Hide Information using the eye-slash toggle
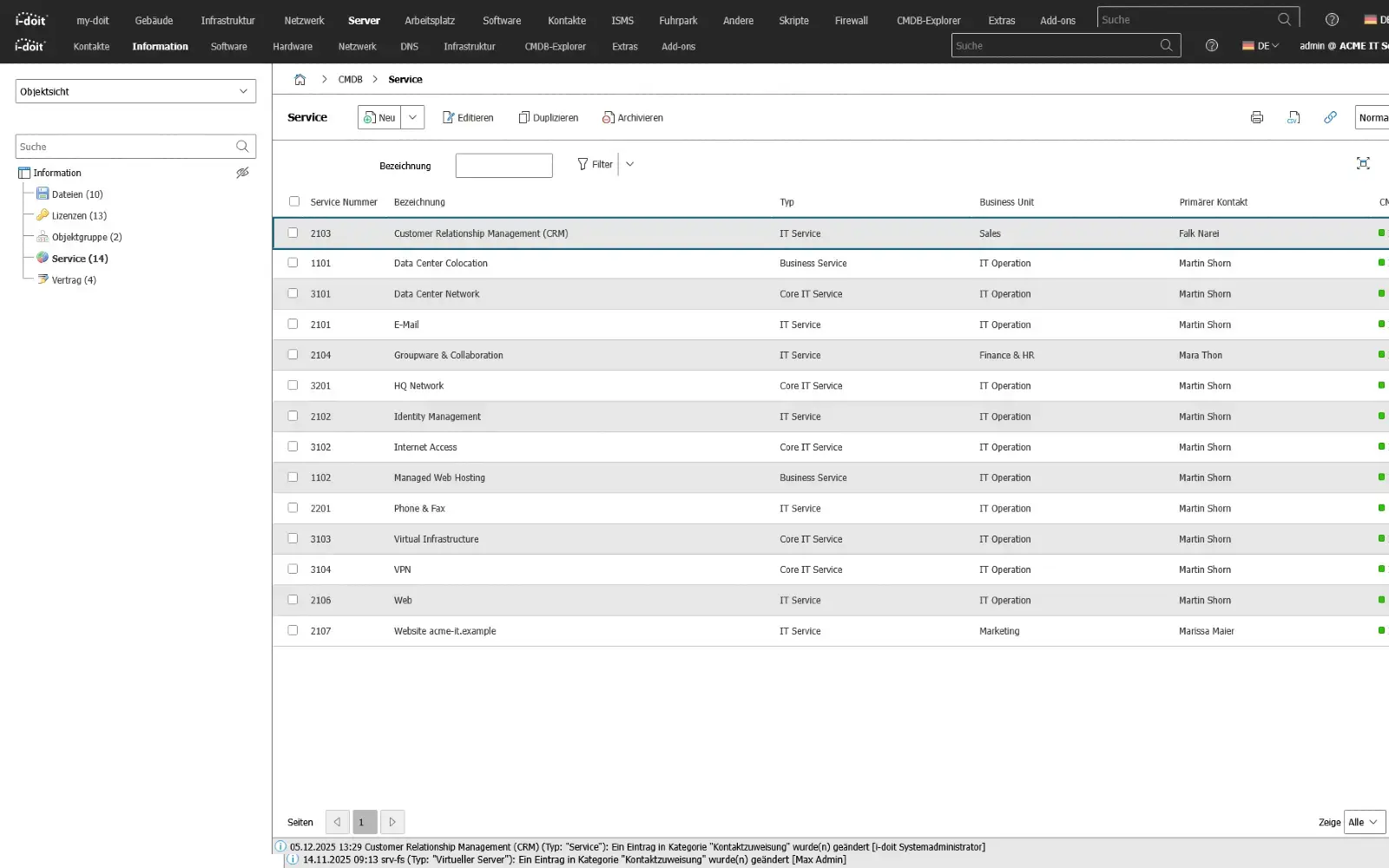This screenshot has height=868, width=1389. (x=242, y=173)
